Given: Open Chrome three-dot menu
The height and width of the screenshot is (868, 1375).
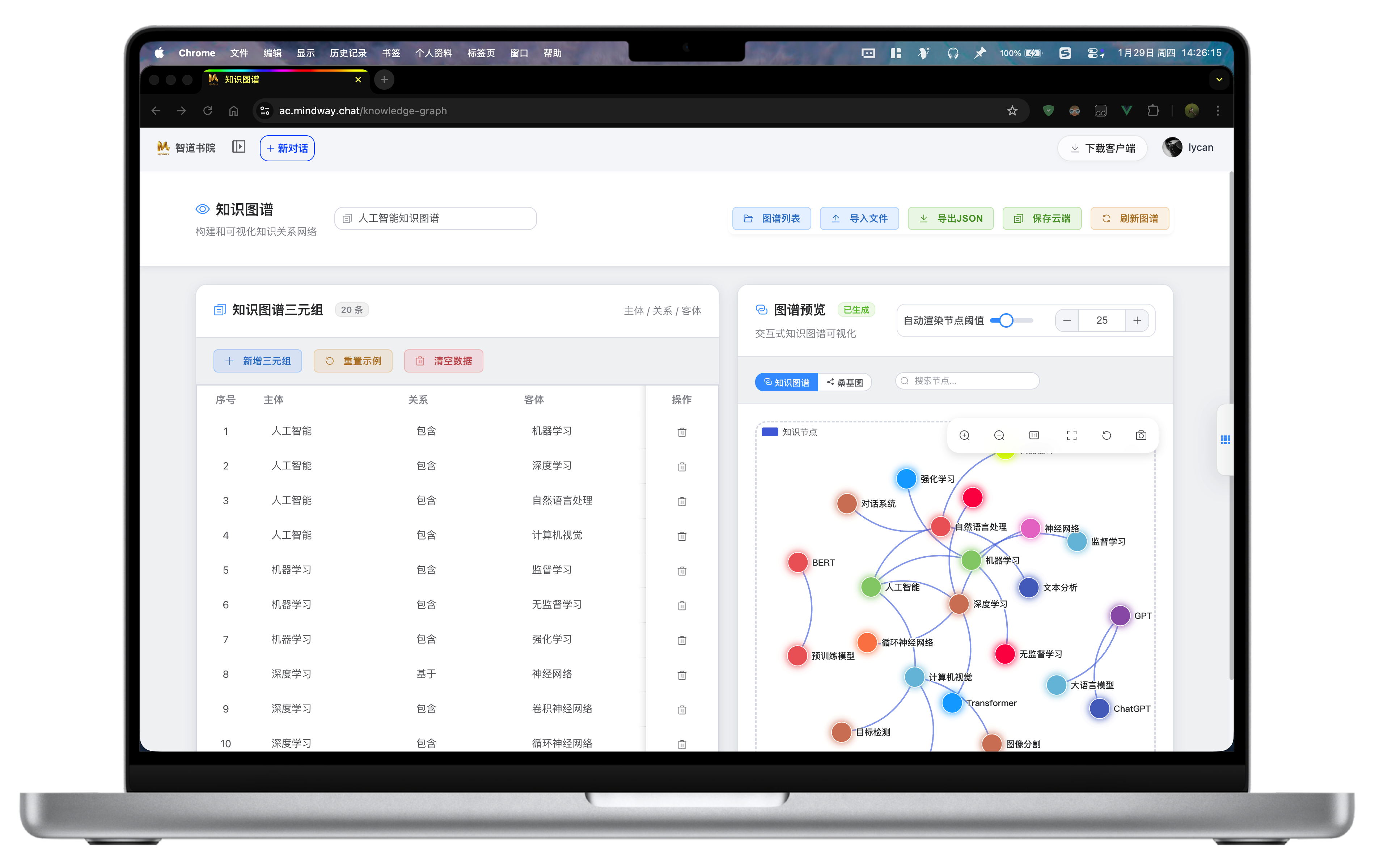Looking at the screenshot, I should (1217, 111).
